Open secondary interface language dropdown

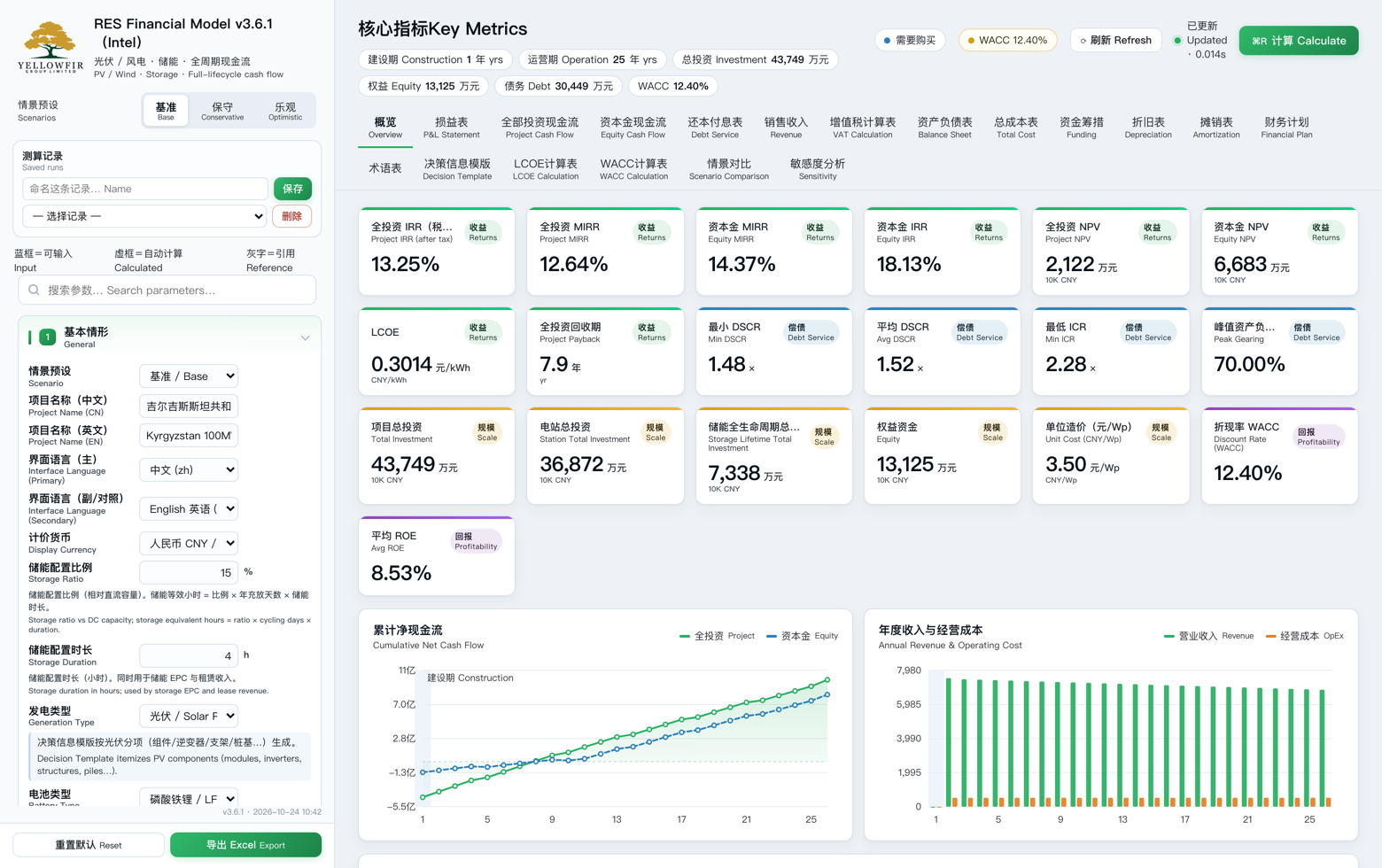189,508
